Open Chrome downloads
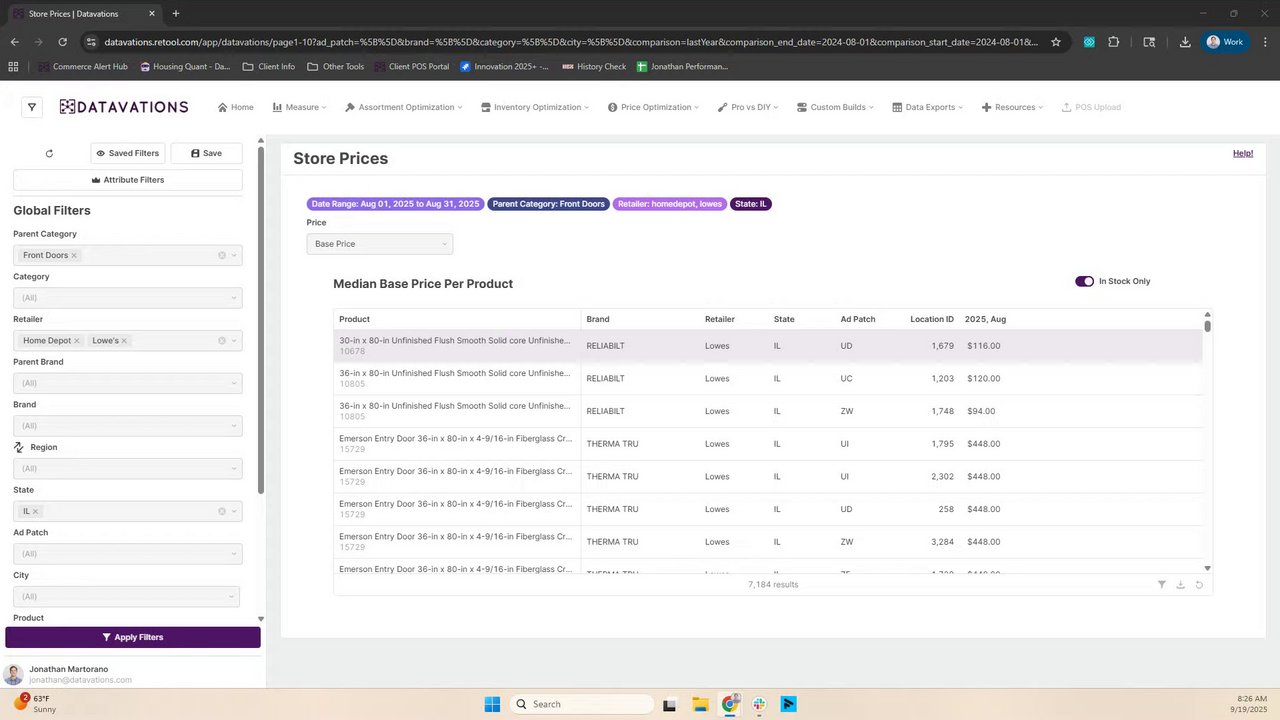The image size is (1280, 720). pyautogui.click(x=1185, y=42)
